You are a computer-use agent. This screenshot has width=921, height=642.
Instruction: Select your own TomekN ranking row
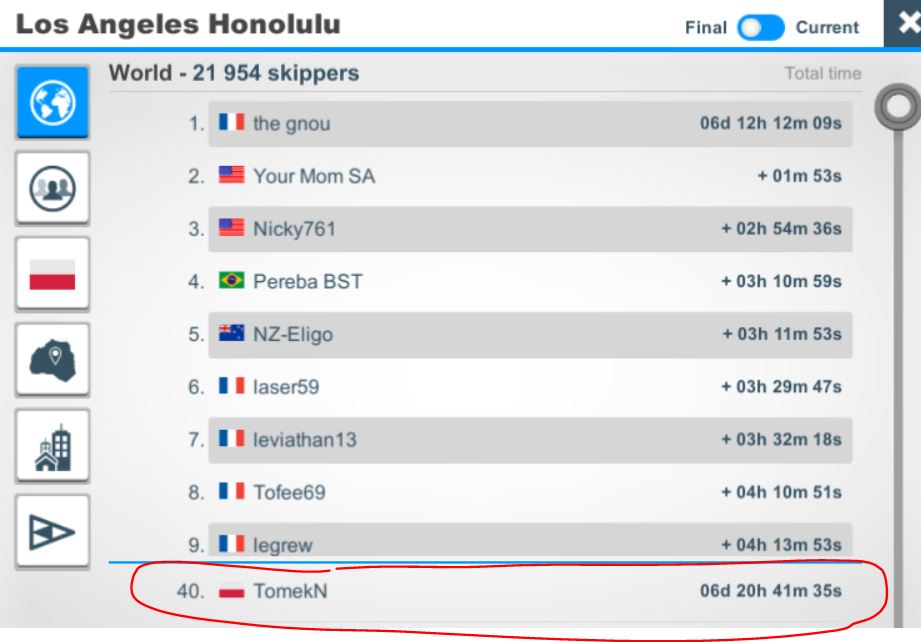509,591
